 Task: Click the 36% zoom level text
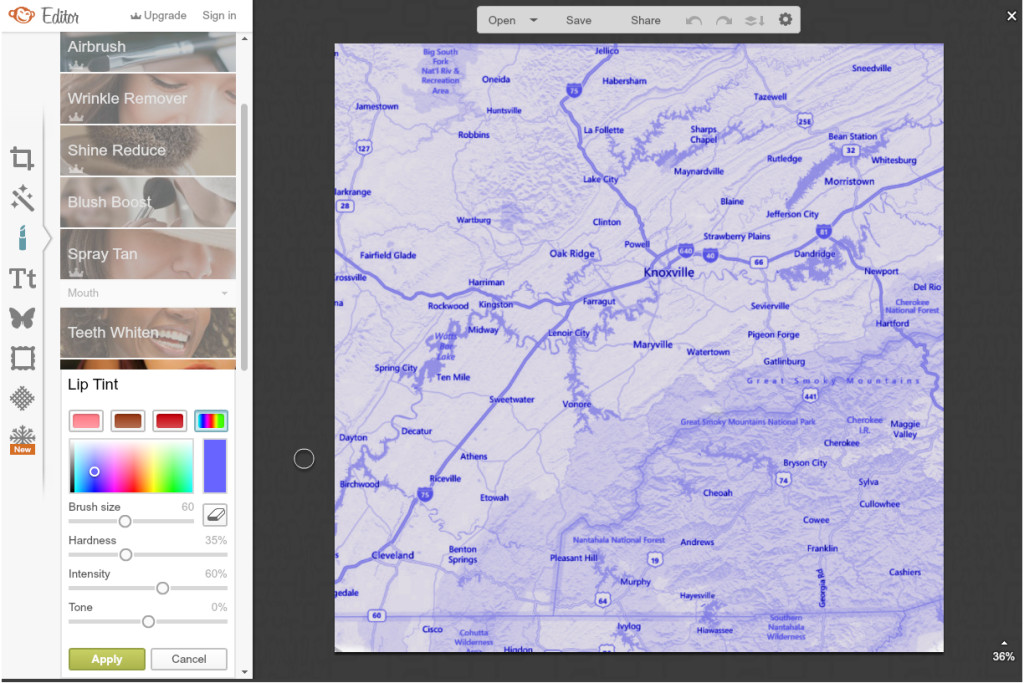[1004, 656]
